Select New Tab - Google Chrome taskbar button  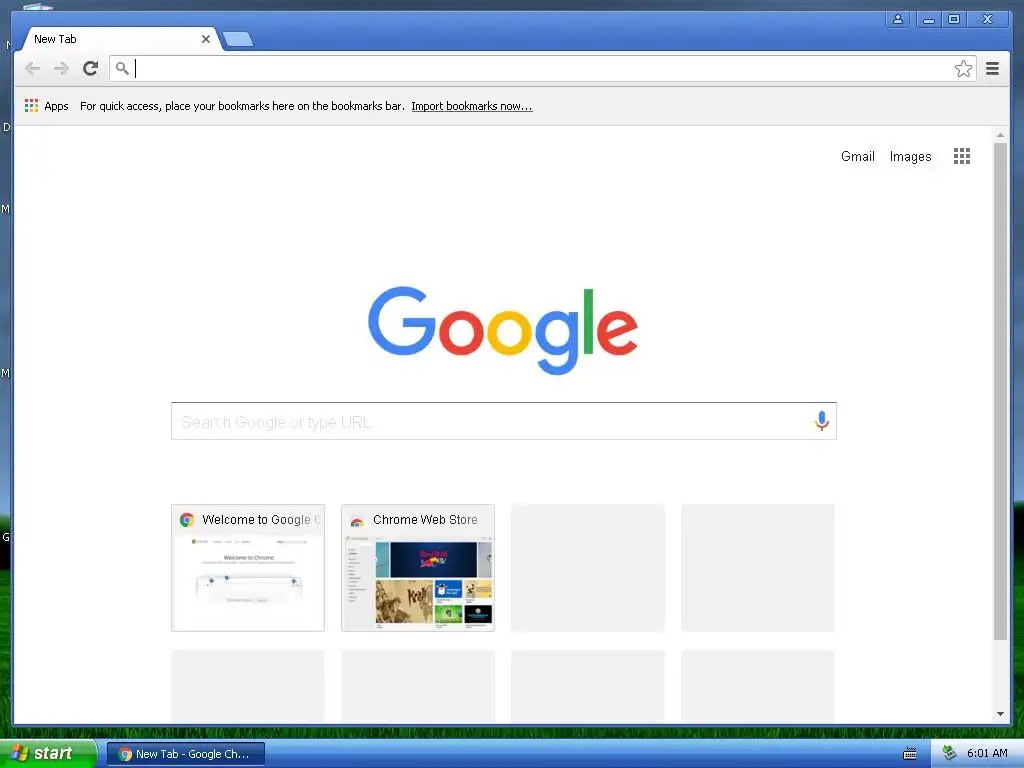click(186, 754)
